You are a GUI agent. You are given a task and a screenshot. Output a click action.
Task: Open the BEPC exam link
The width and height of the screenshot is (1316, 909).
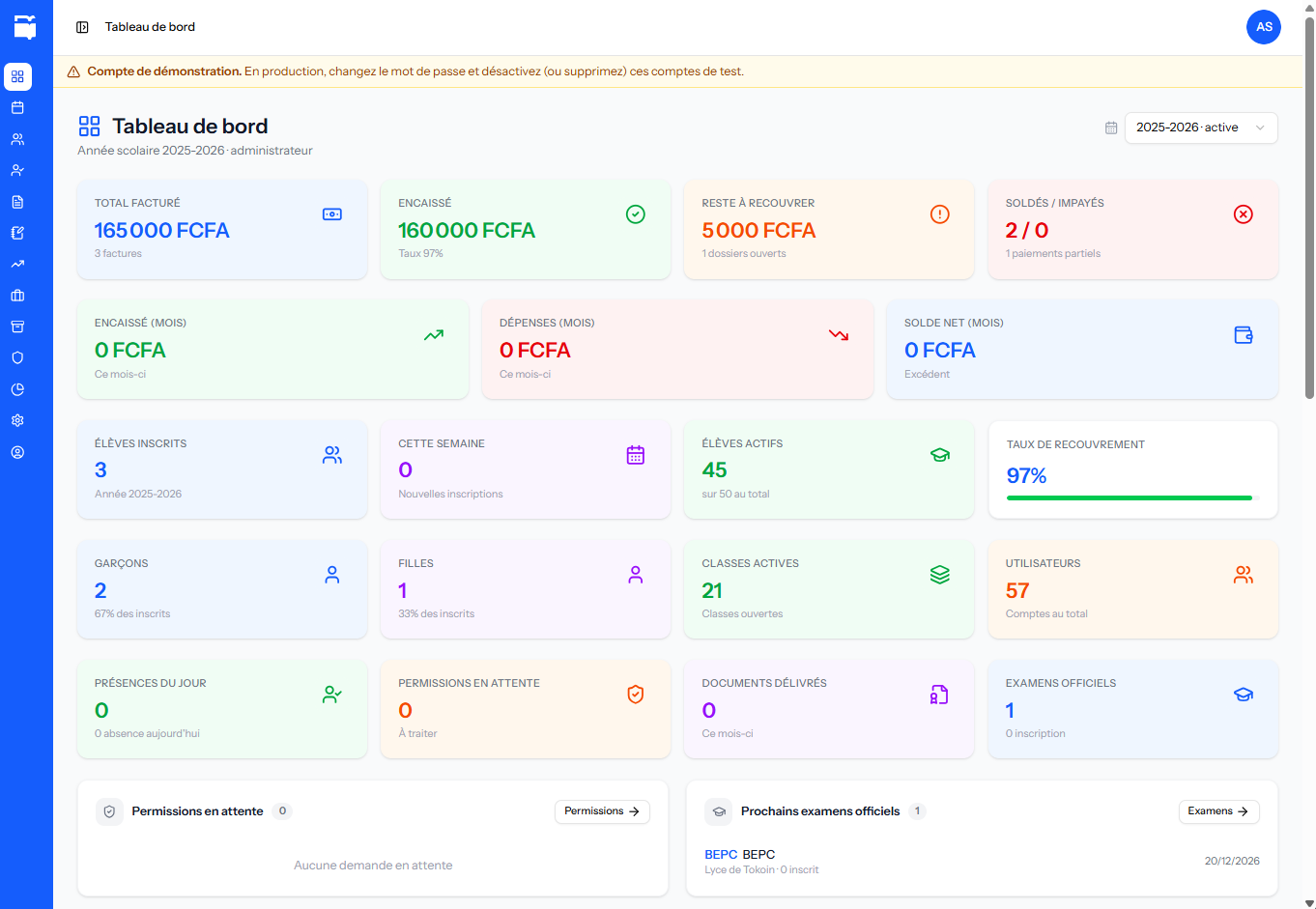point(721,854)
